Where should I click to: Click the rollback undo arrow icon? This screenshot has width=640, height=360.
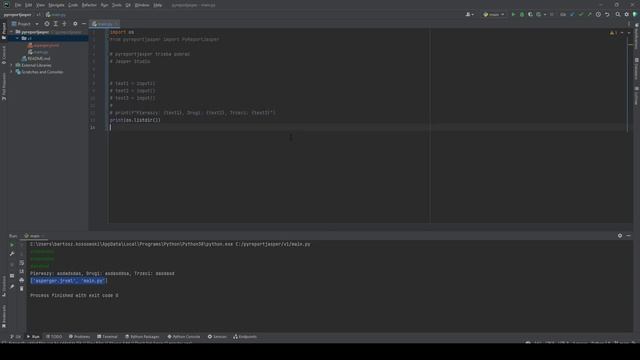[607, 14]
